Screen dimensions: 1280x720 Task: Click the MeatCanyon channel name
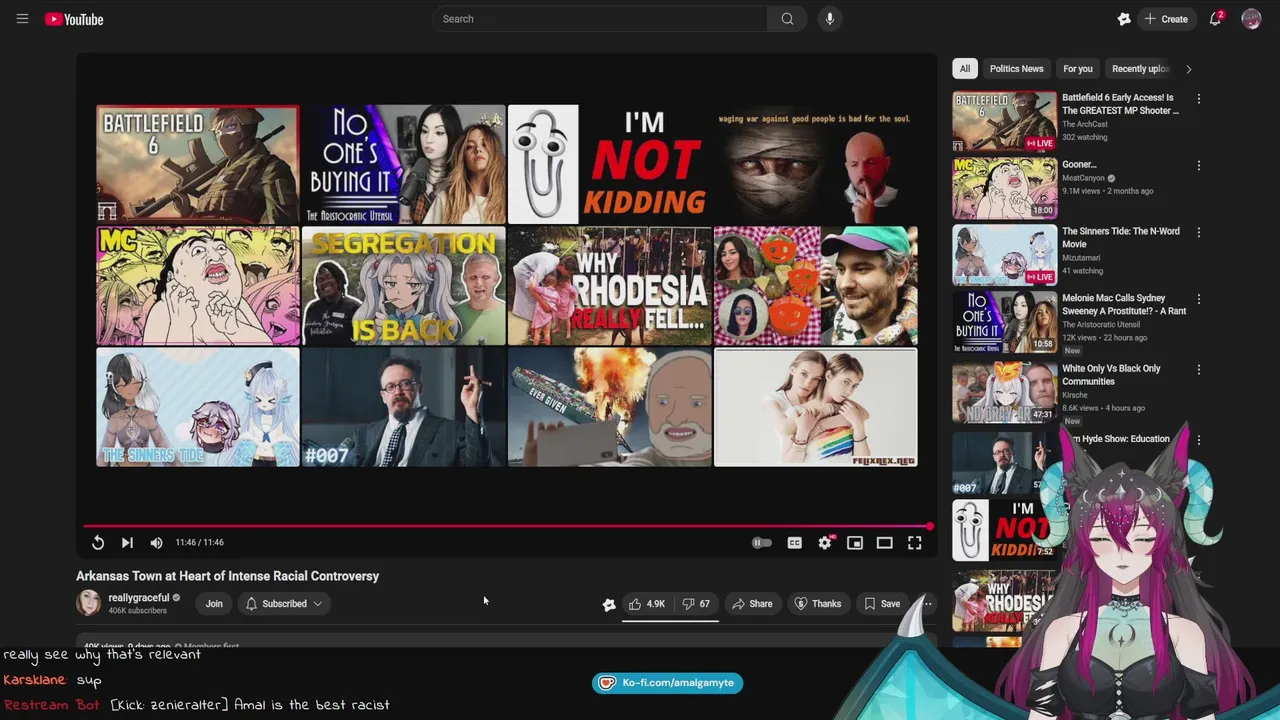1083,178
